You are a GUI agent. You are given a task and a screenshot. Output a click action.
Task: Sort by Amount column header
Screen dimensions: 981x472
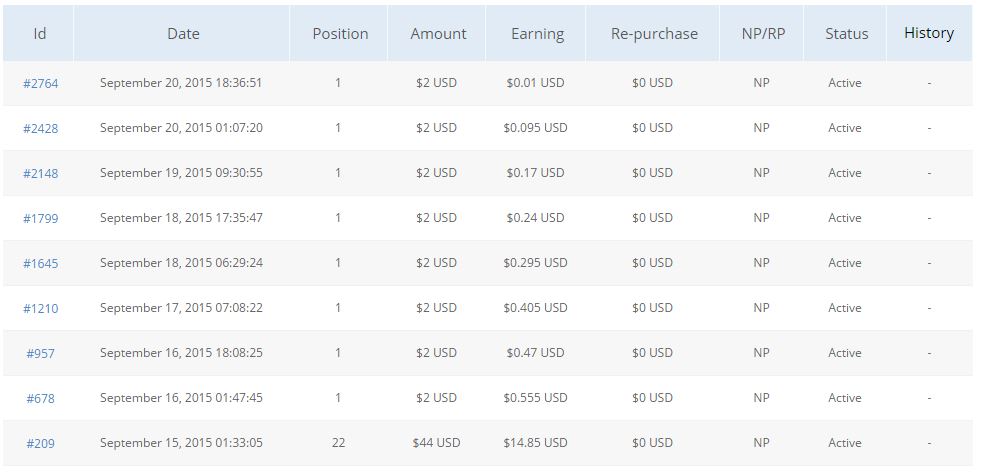[438, 33]
